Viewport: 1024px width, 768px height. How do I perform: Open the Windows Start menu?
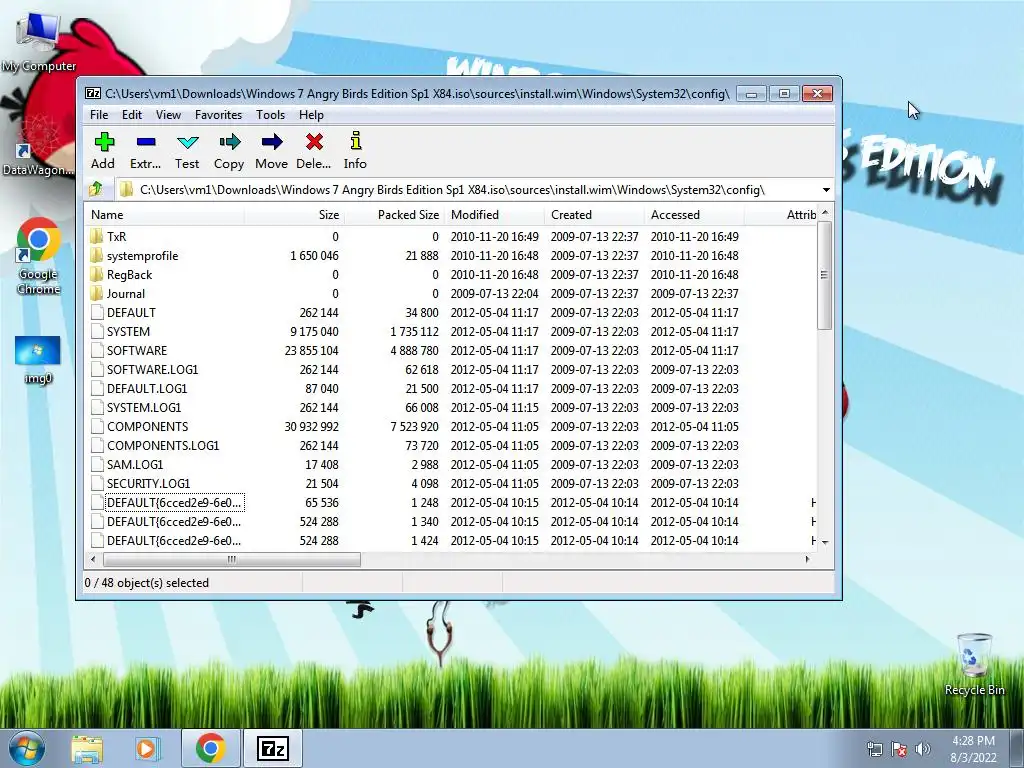point(27,748)
